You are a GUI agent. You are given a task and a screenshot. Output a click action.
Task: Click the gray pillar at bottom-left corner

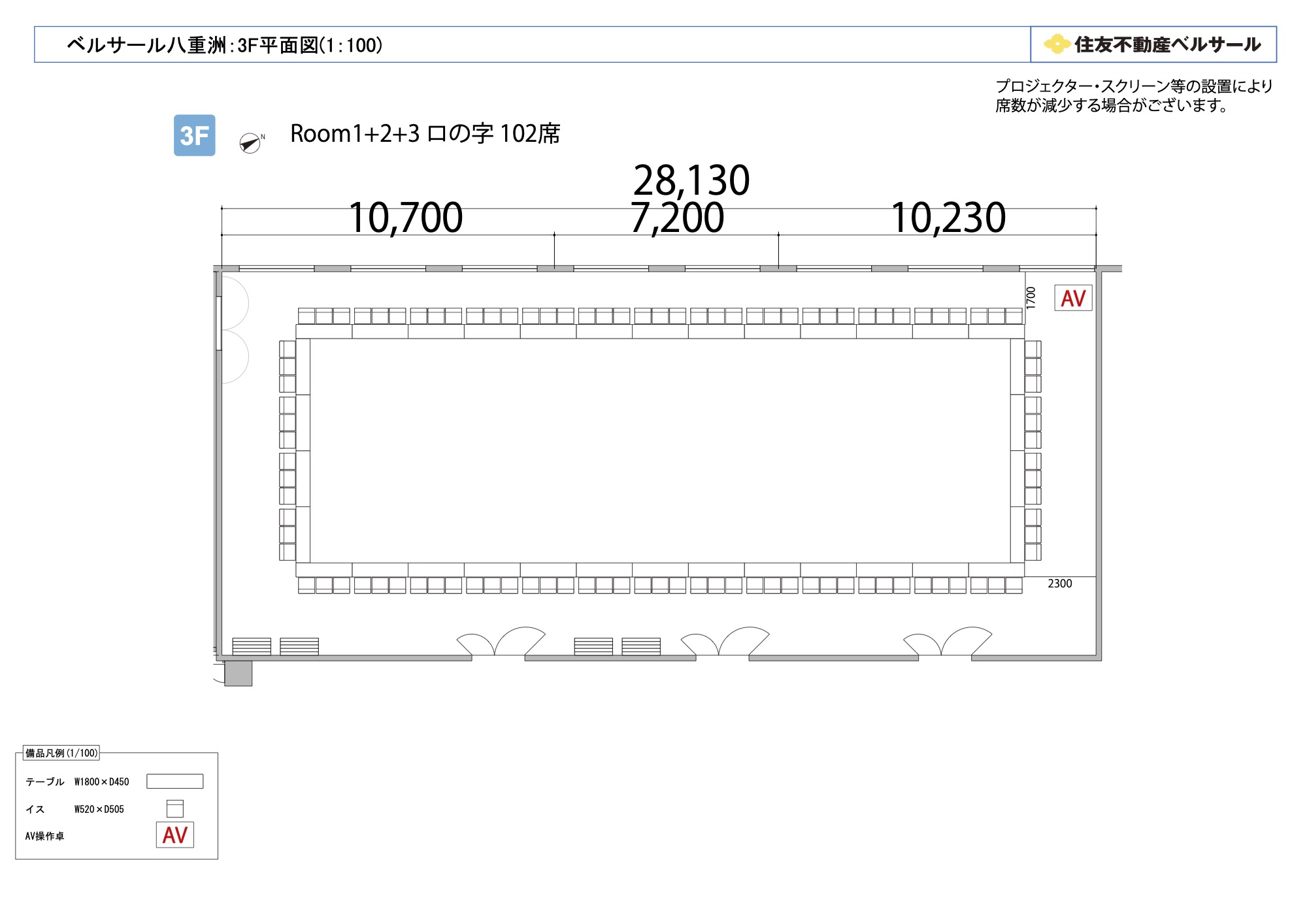pyautogui.click(x=239, y=673)
